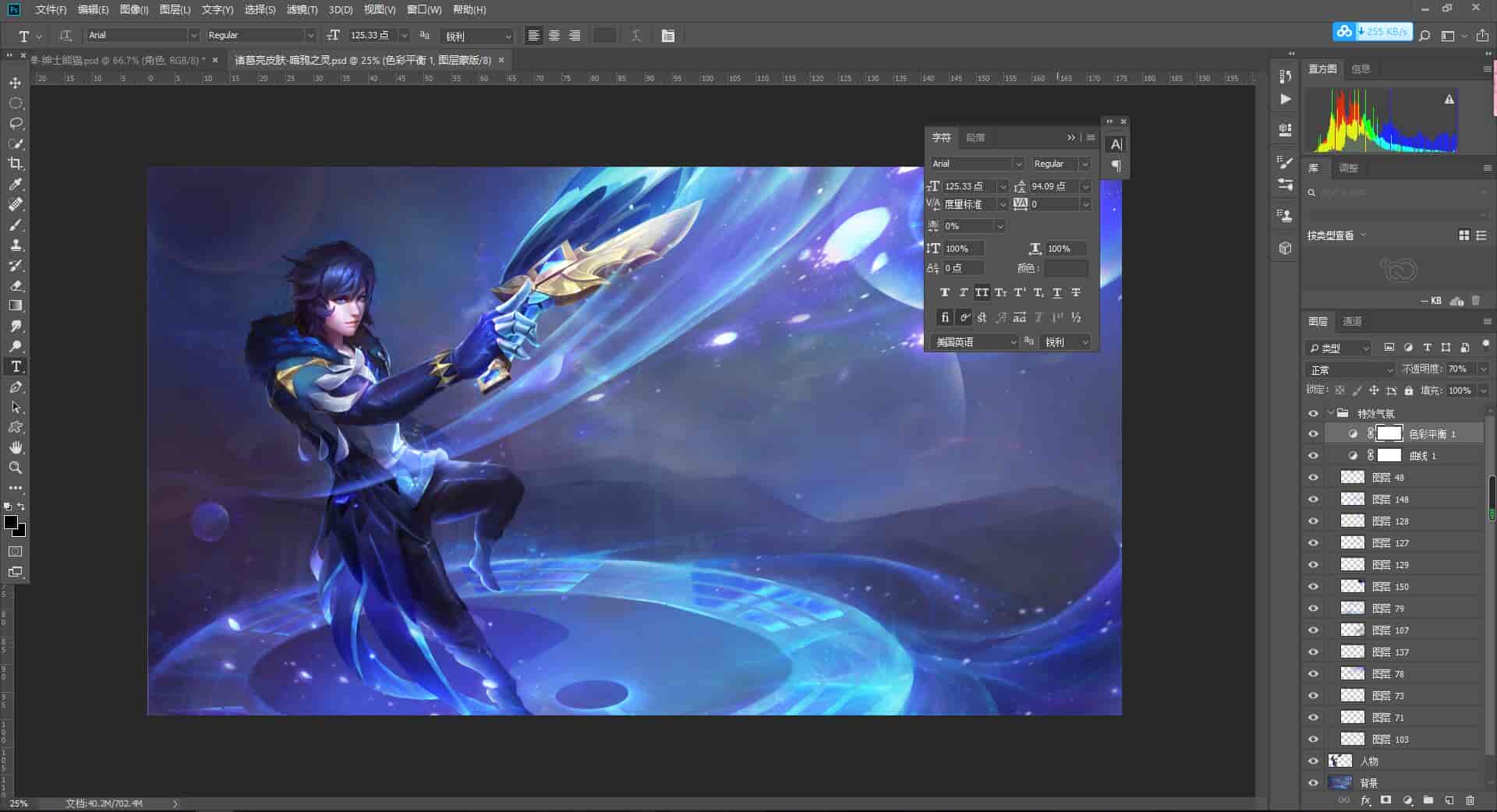Switch to the 通道 tab
The height and width of the screenshot is (812, 1497).
(1352, 321)
